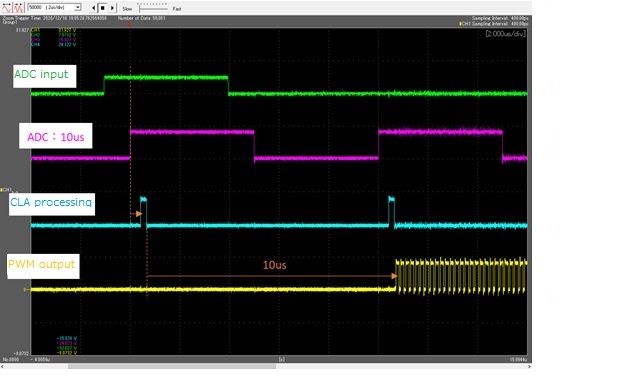
Task: Select the ADC: 10us annotation label
Action: [x=55, y=136]
